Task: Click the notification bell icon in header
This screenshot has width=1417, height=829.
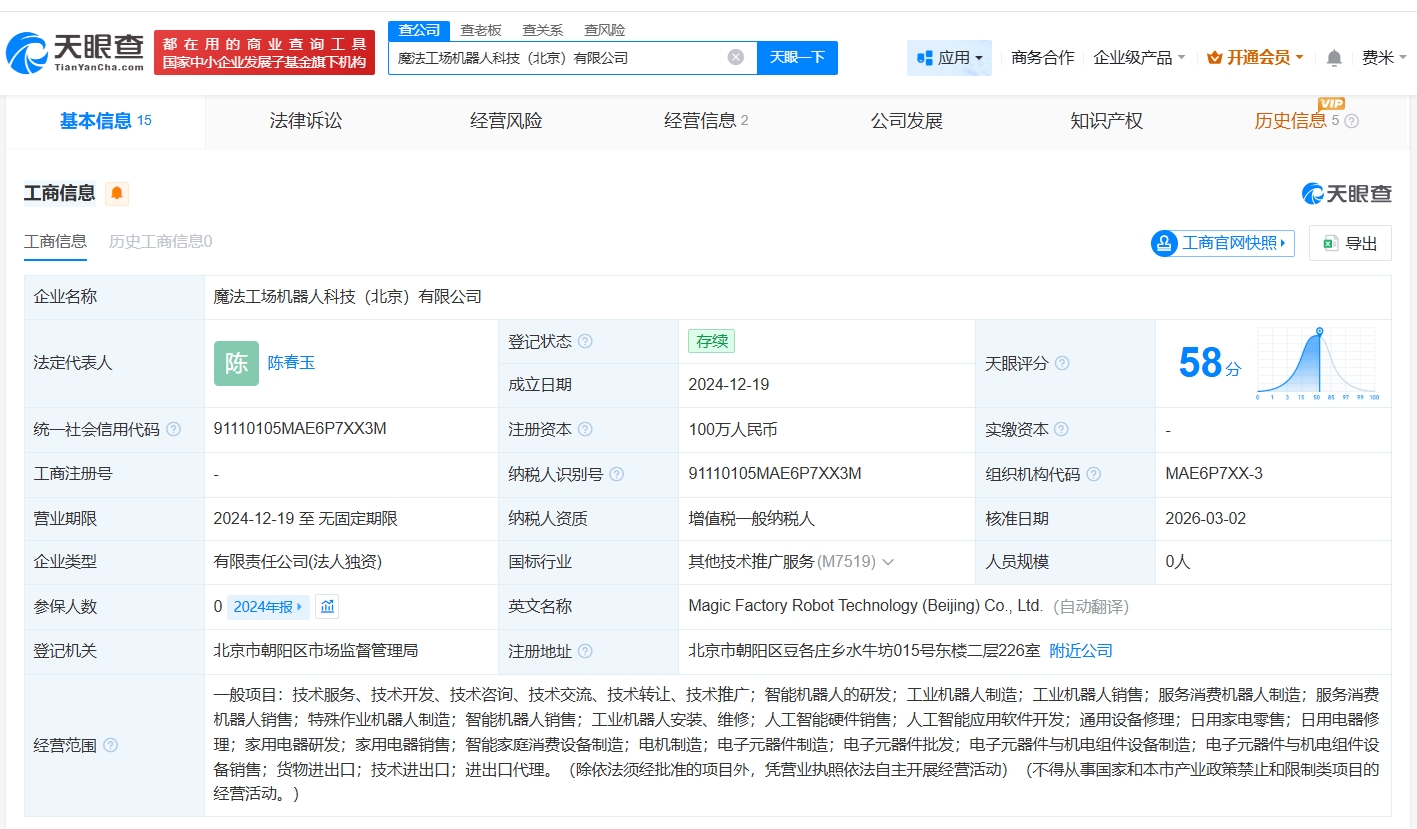Action: click(x=1333, y=58)
